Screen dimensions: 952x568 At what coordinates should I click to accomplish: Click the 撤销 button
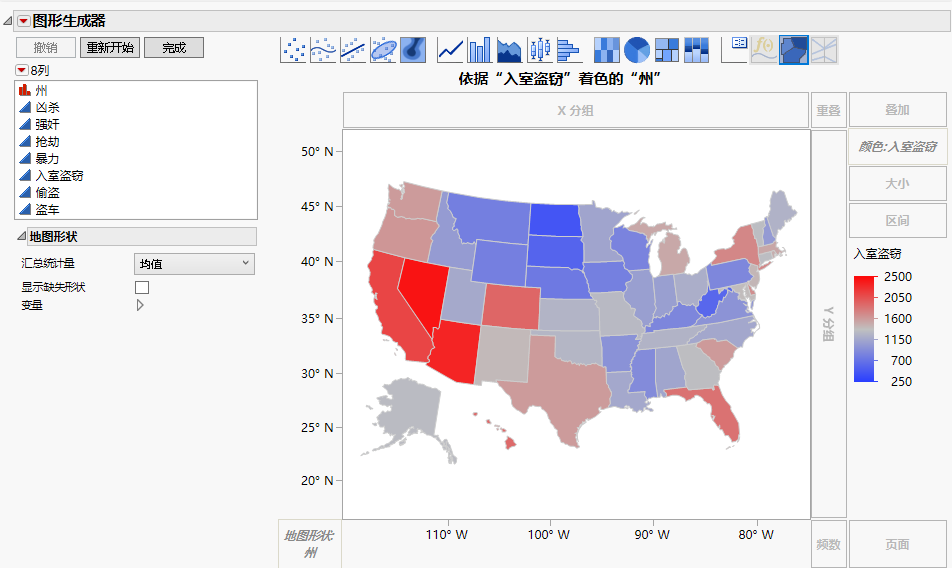click(46, 47)
